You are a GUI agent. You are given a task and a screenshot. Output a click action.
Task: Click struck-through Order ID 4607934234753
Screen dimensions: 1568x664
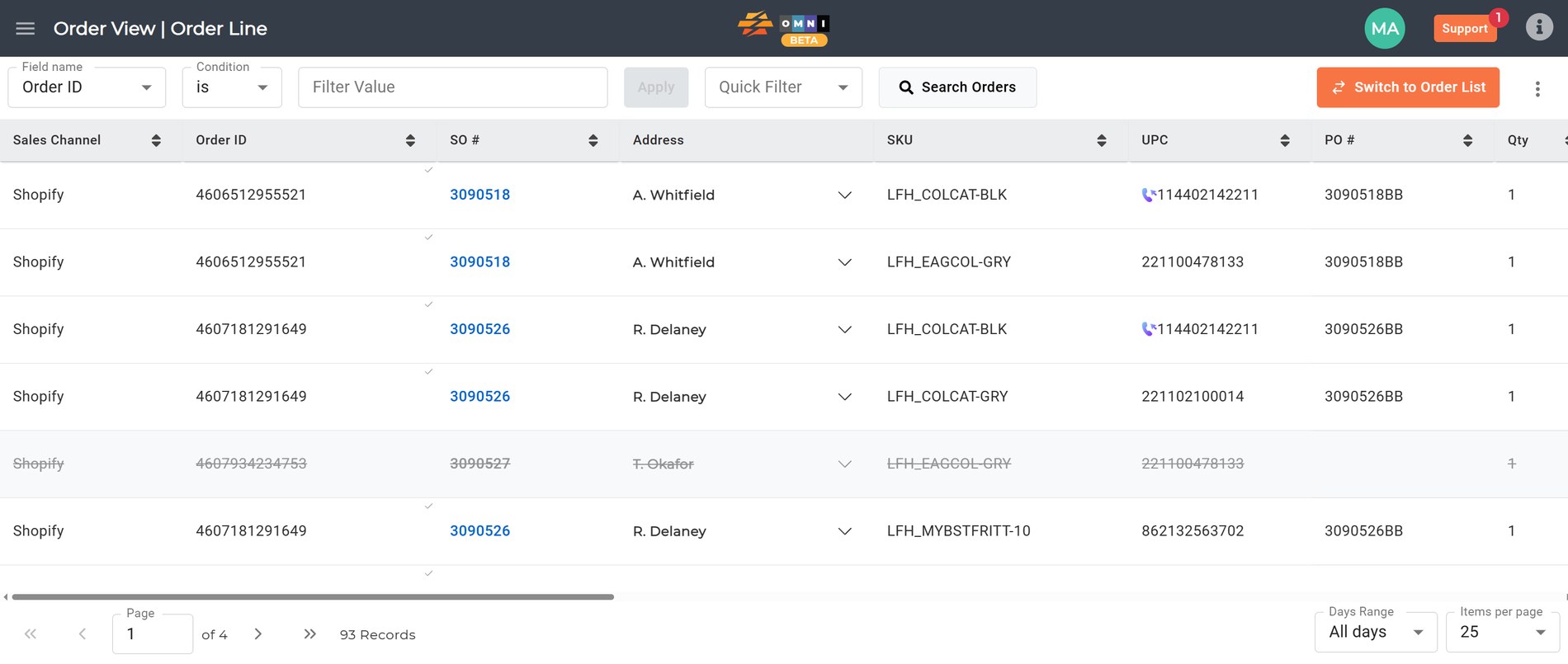pos(251,464)
